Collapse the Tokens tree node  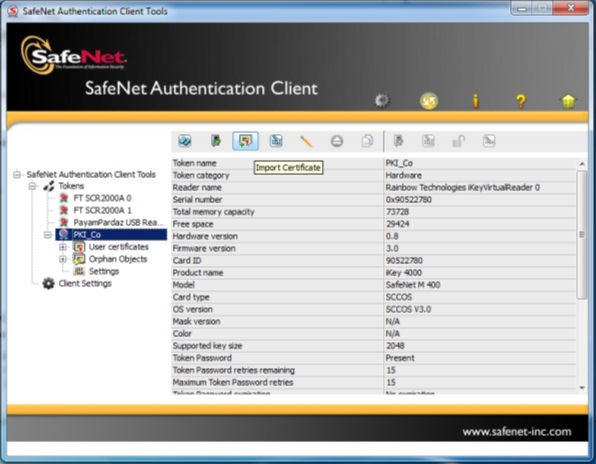33,186
